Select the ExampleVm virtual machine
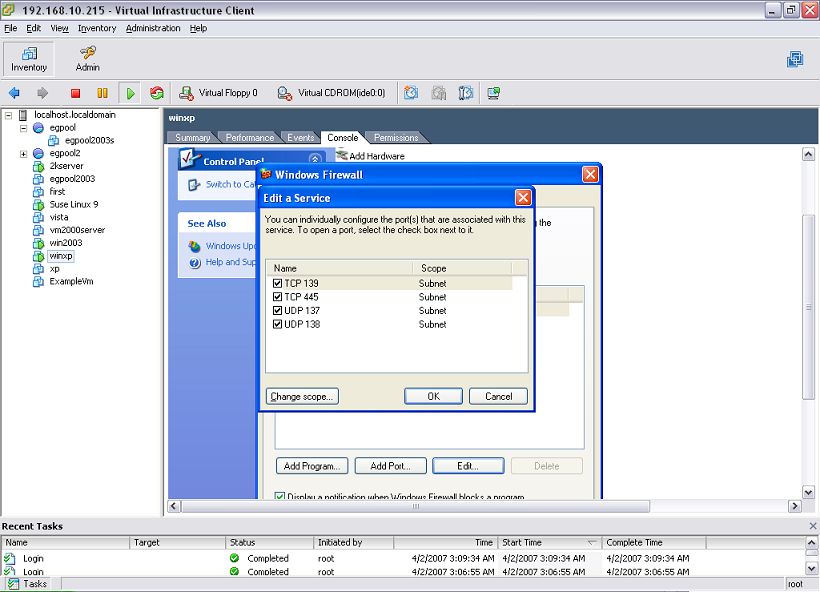The width and height of the screenshot is (820, 592). (71, 281)
